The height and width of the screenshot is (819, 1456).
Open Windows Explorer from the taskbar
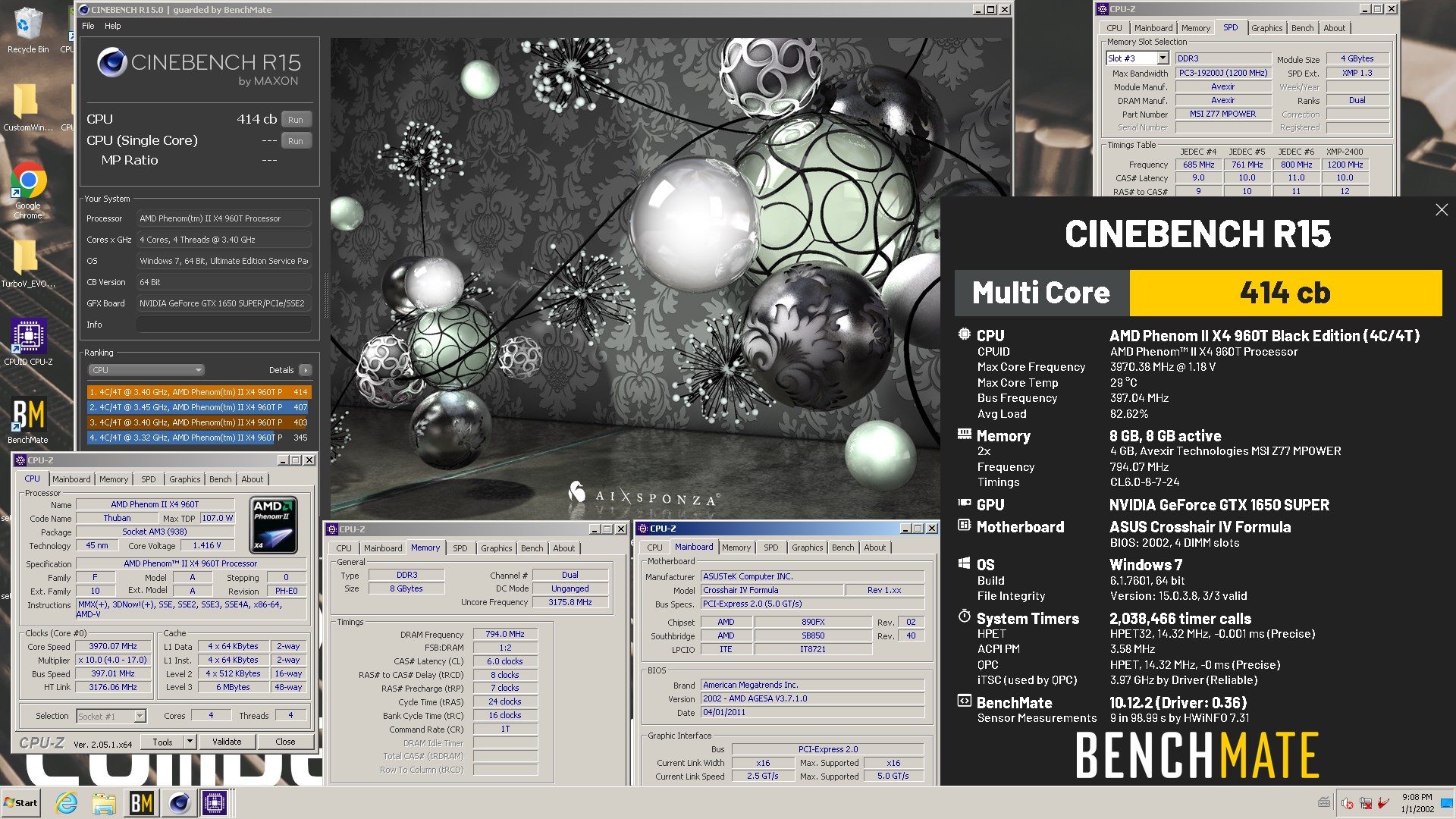(104, 802)
